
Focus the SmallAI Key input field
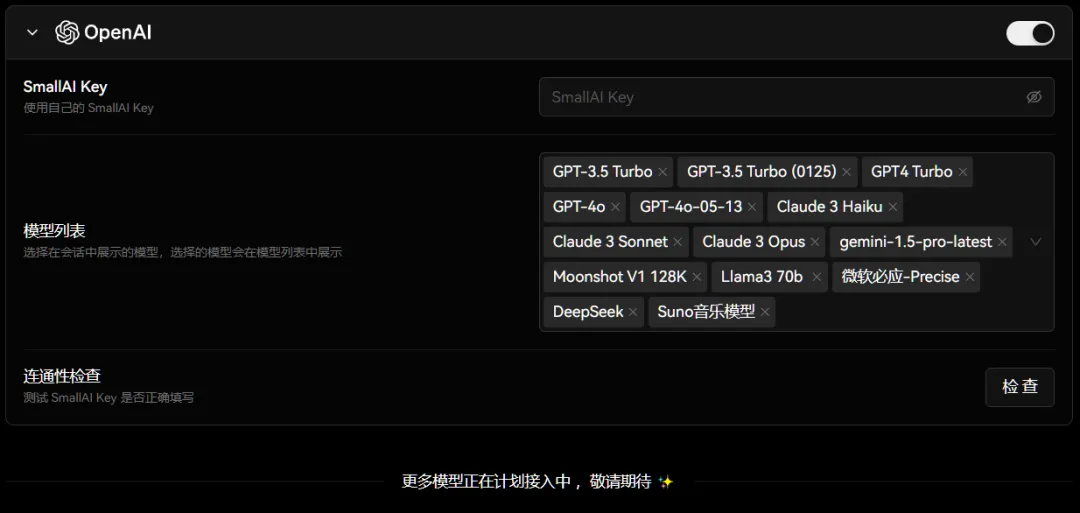click(x=796, y=97)
